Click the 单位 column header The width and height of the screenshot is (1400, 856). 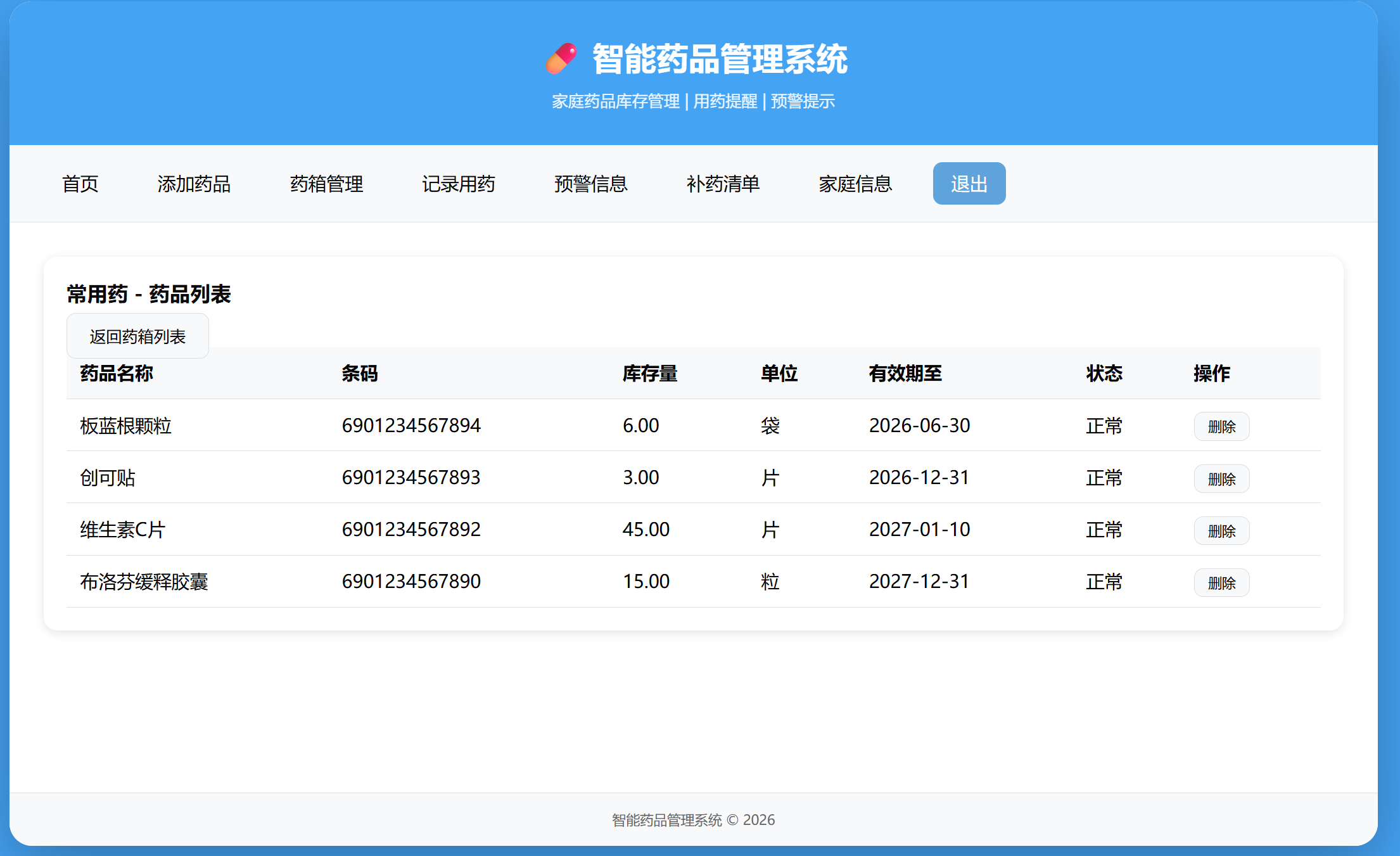click(x=779, y=374)
